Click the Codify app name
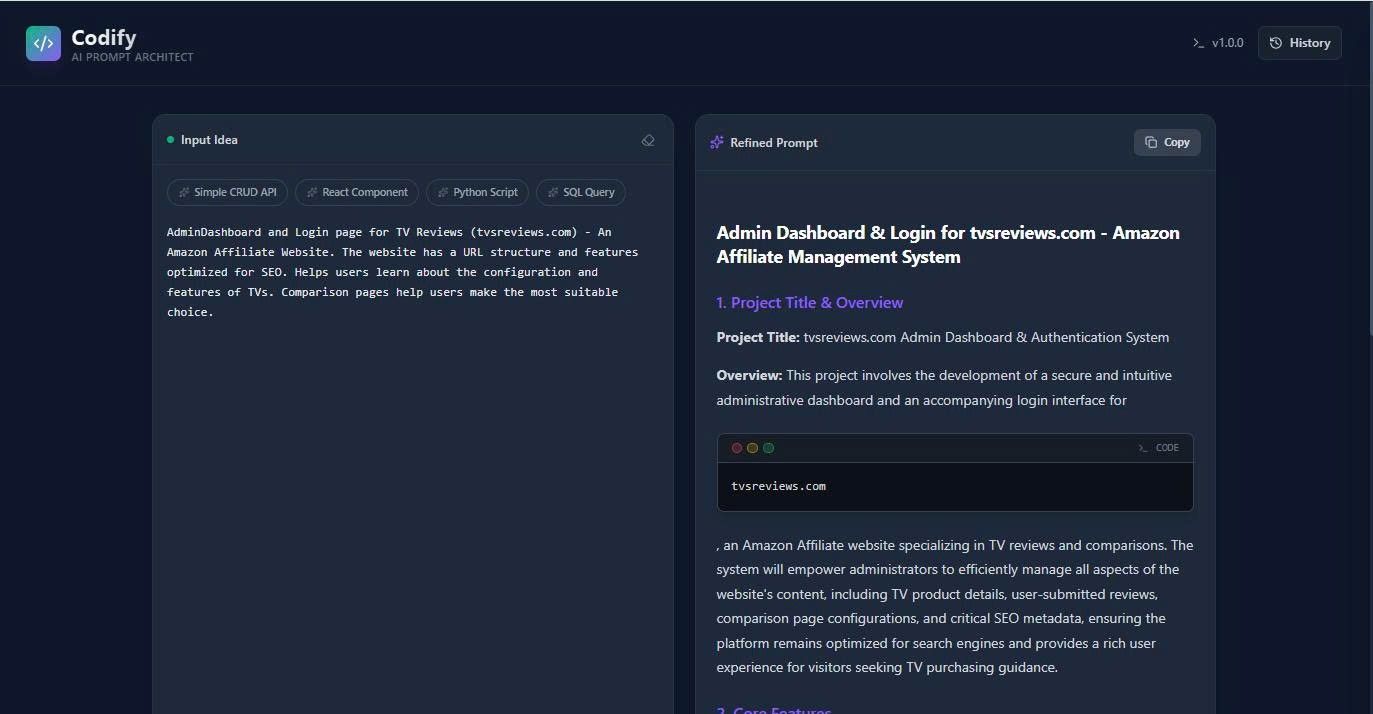This screenshot has height=714, width=1373. coord(103,38)
